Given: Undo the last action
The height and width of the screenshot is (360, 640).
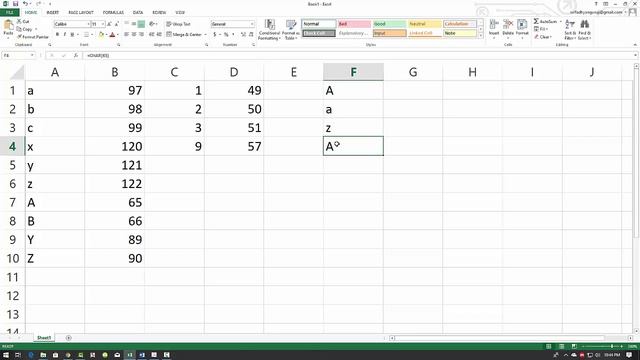Looking at the screenshot, I should [x=25, y=4].
